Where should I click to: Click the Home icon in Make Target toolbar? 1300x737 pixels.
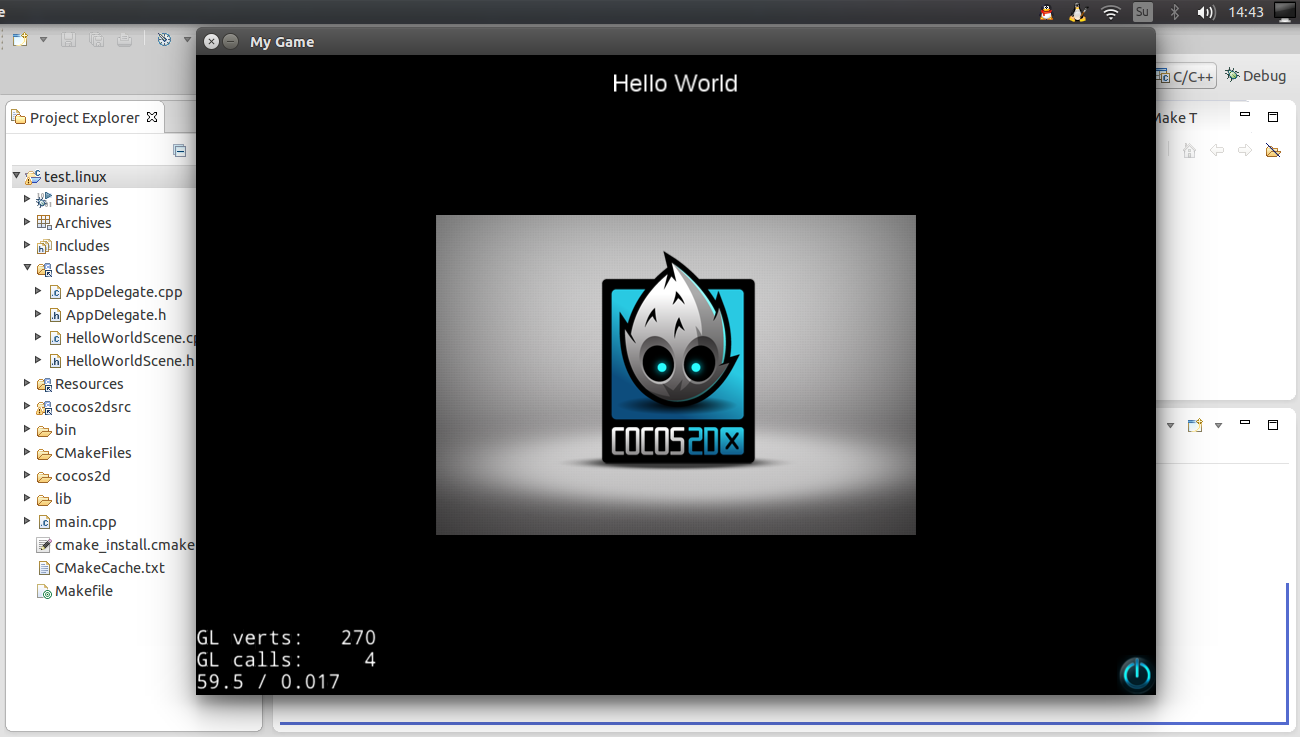tap(1189, 151)
